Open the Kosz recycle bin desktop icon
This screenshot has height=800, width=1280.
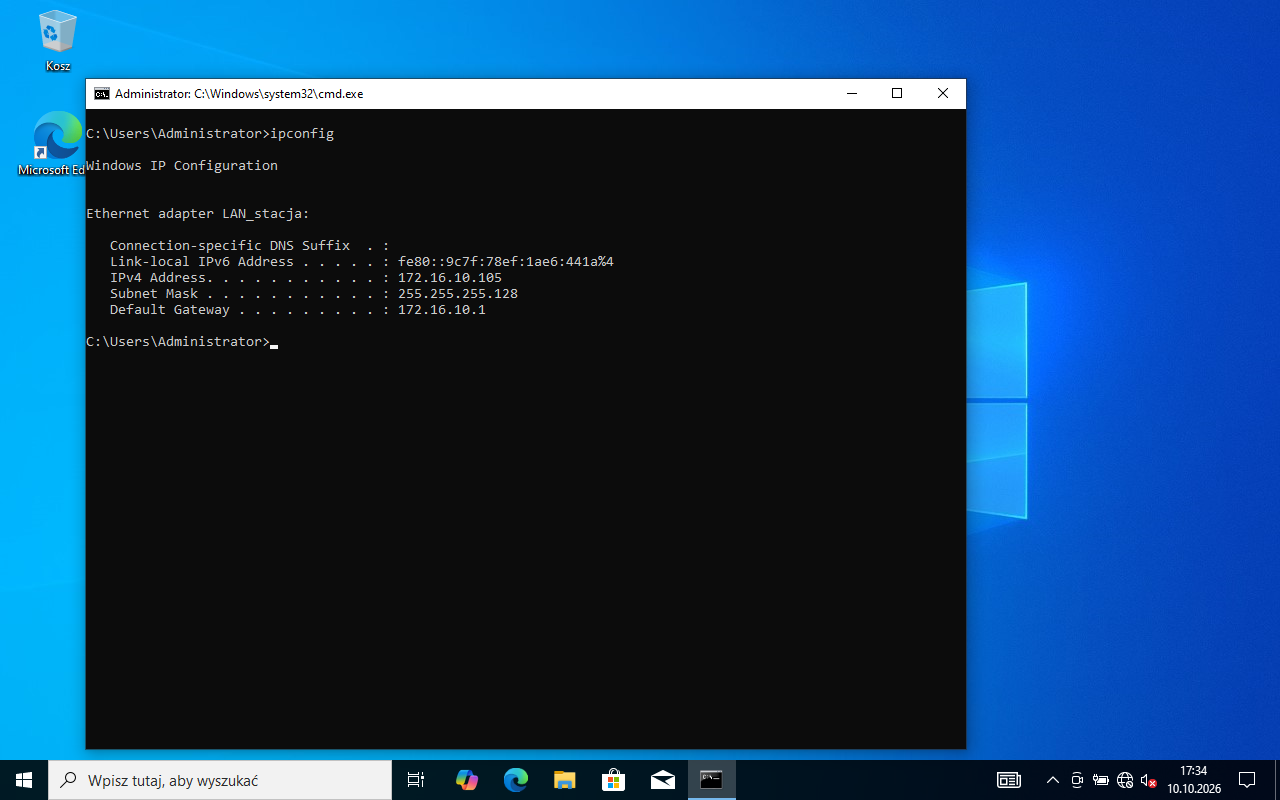click(x=58, y=41)
